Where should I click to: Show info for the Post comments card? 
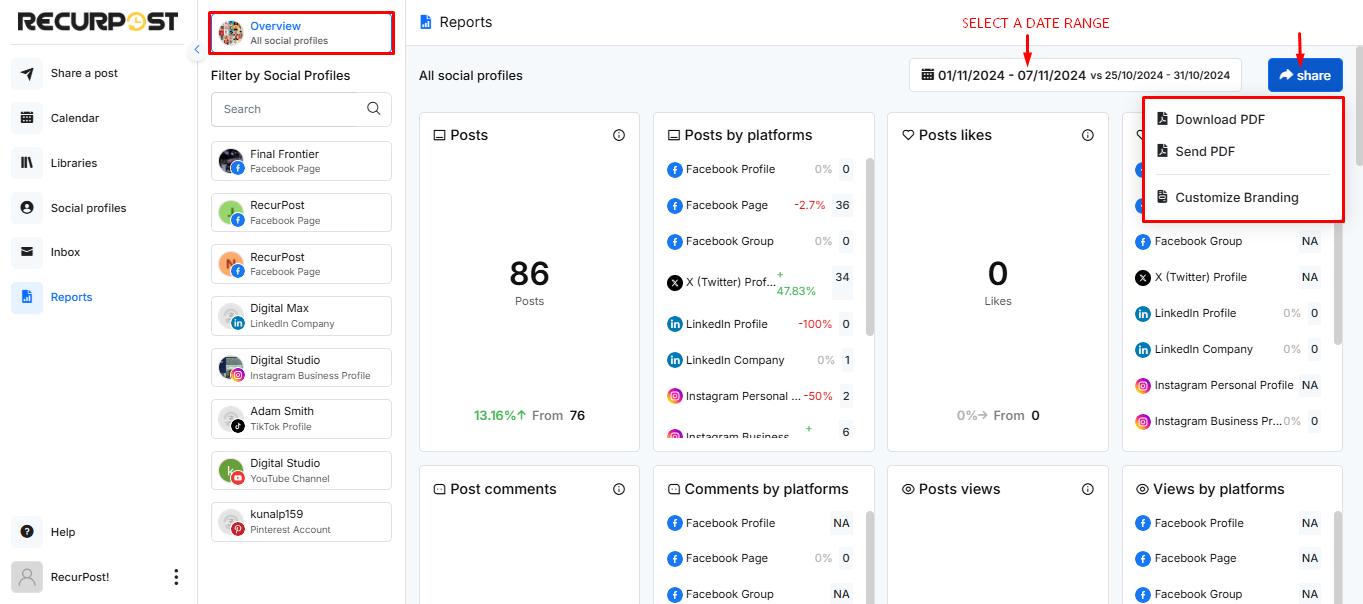pos(619,489)
